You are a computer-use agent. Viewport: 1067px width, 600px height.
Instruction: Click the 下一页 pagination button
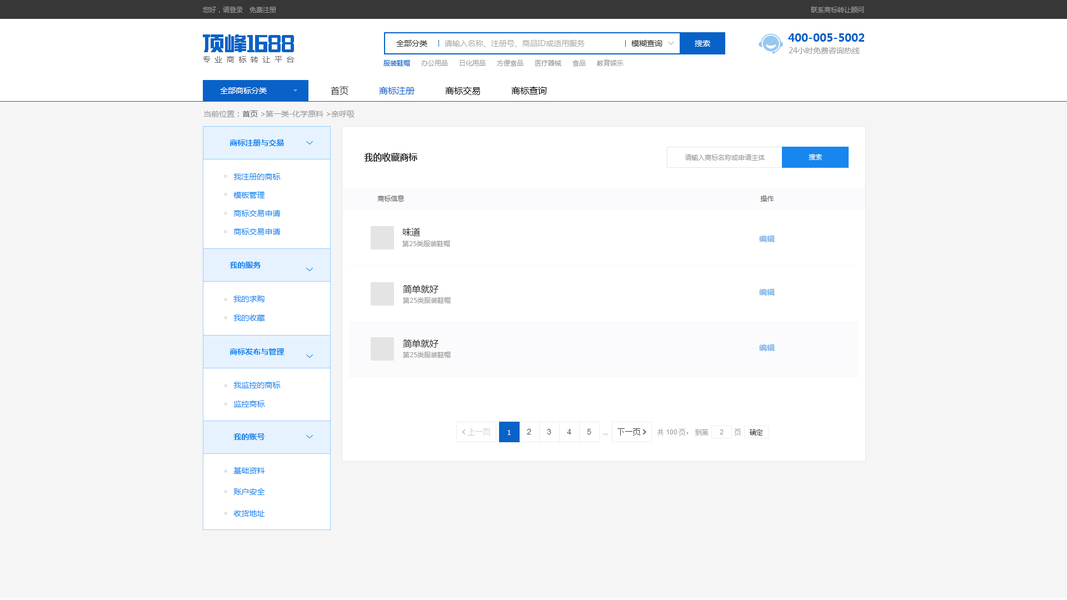click(x=631, y=432)
